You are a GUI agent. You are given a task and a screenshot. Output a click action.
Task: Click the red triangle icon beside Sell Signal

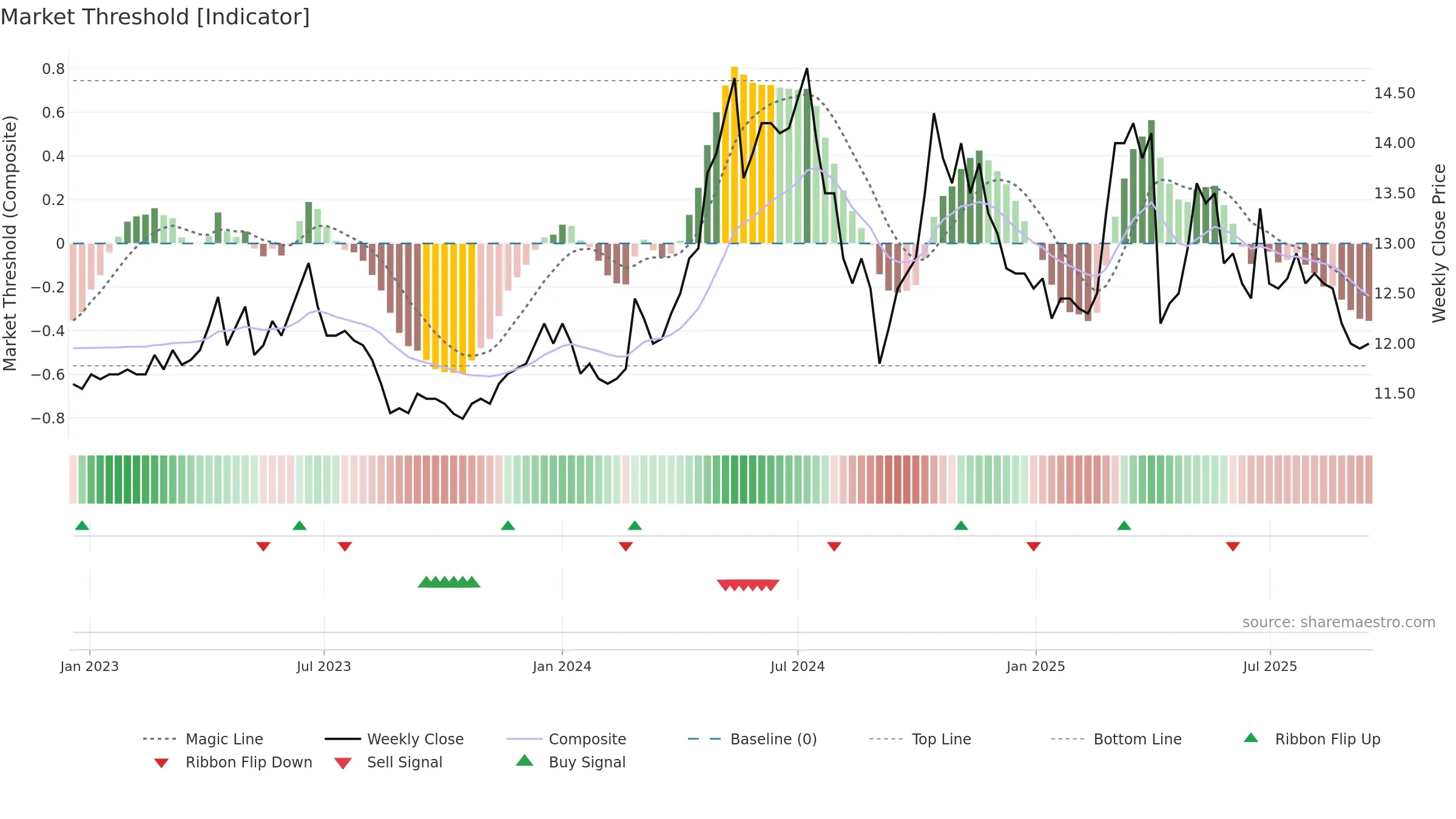pyautogui.click(x=343, y=763)
